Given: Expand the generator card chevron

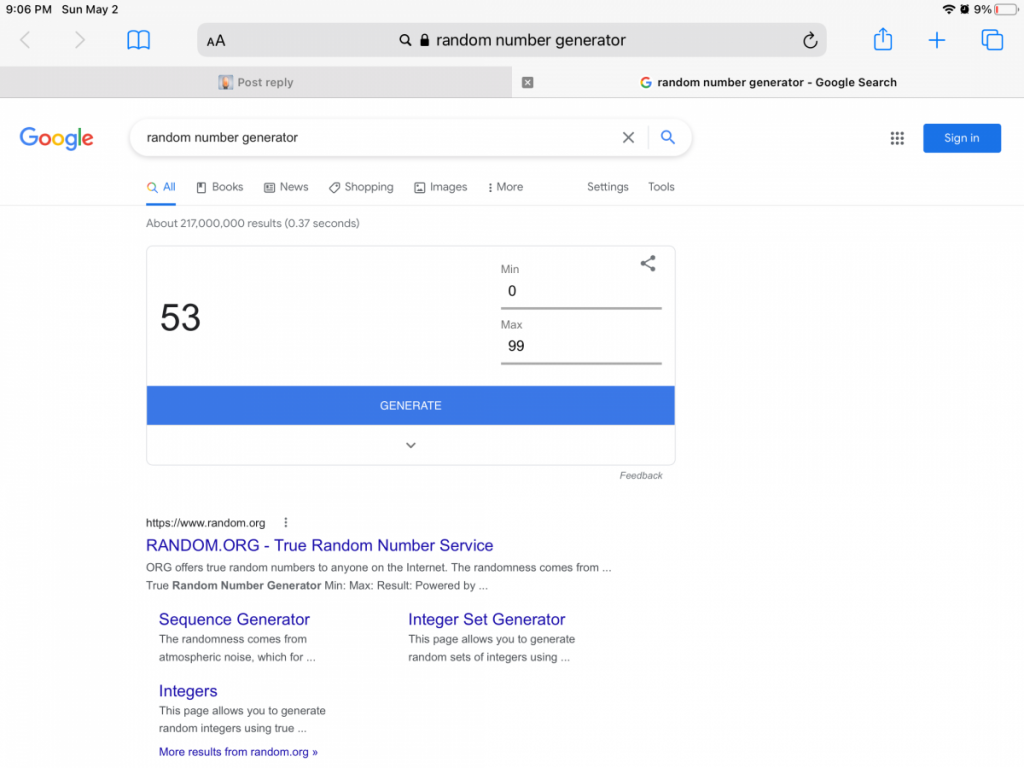Looking at the screenshot, I should [x=410, y=445].
